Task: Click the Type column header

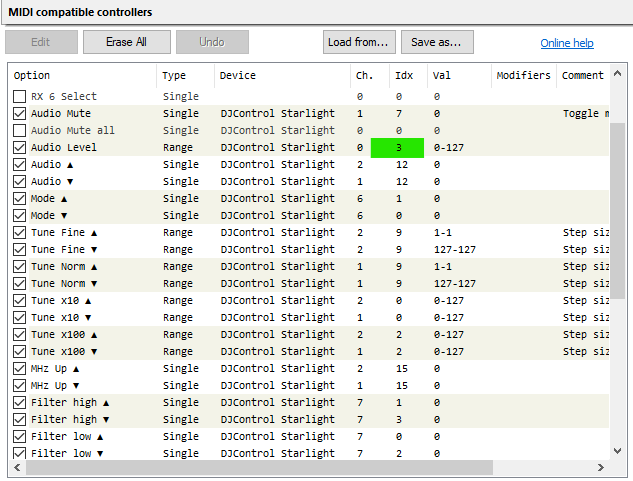Action: 185,76
